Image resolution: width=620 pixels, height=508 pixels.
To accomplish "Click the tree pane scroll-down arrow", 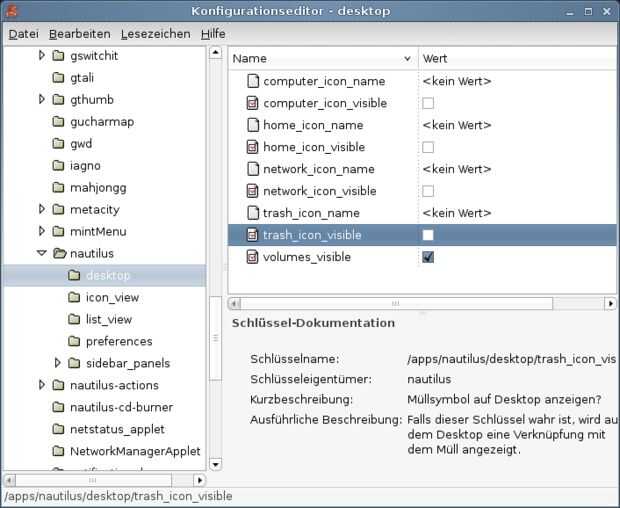I will (x=215, y=464).
